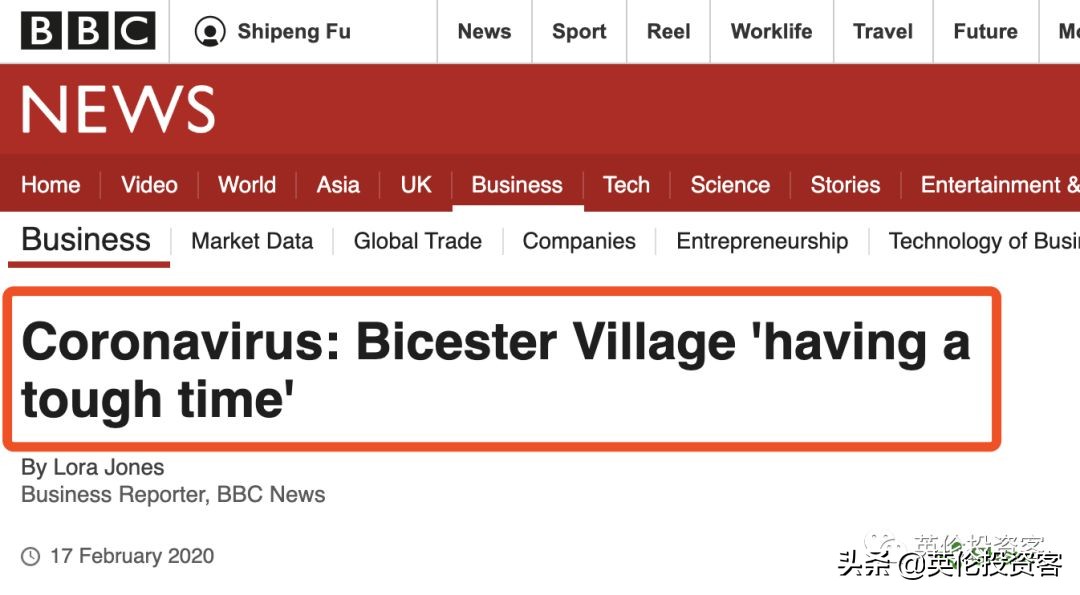Image resolution: width=1080 pixels, height=595 pixels.
Task: Go to the Reel section
Action: pyautogui.click(x=668, y=31)
